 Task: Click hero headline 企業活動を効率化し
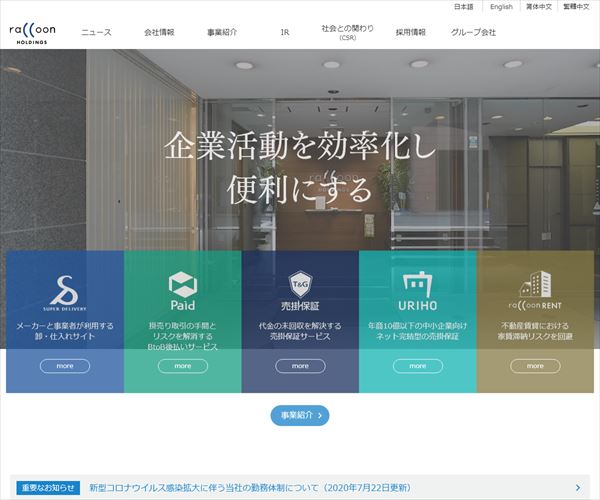coord(300,146)
